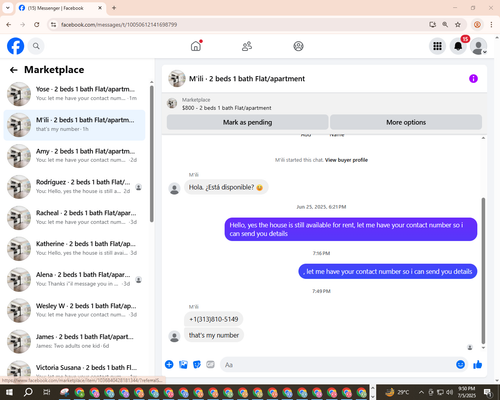
Task: Click "that's my number" message bubble
Action: tap(214, 335)
